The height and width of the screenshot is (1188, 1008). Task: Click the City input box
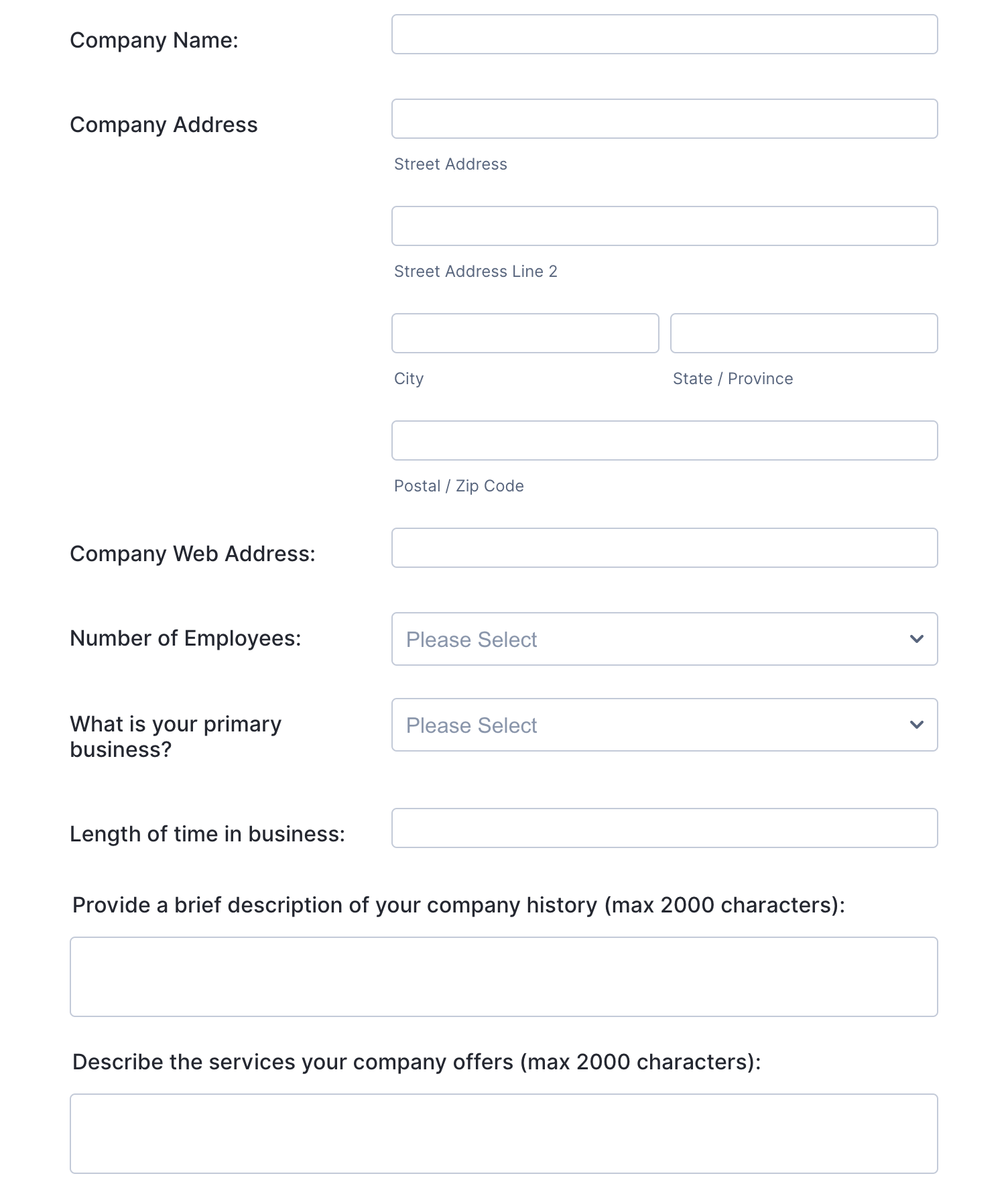525,333
